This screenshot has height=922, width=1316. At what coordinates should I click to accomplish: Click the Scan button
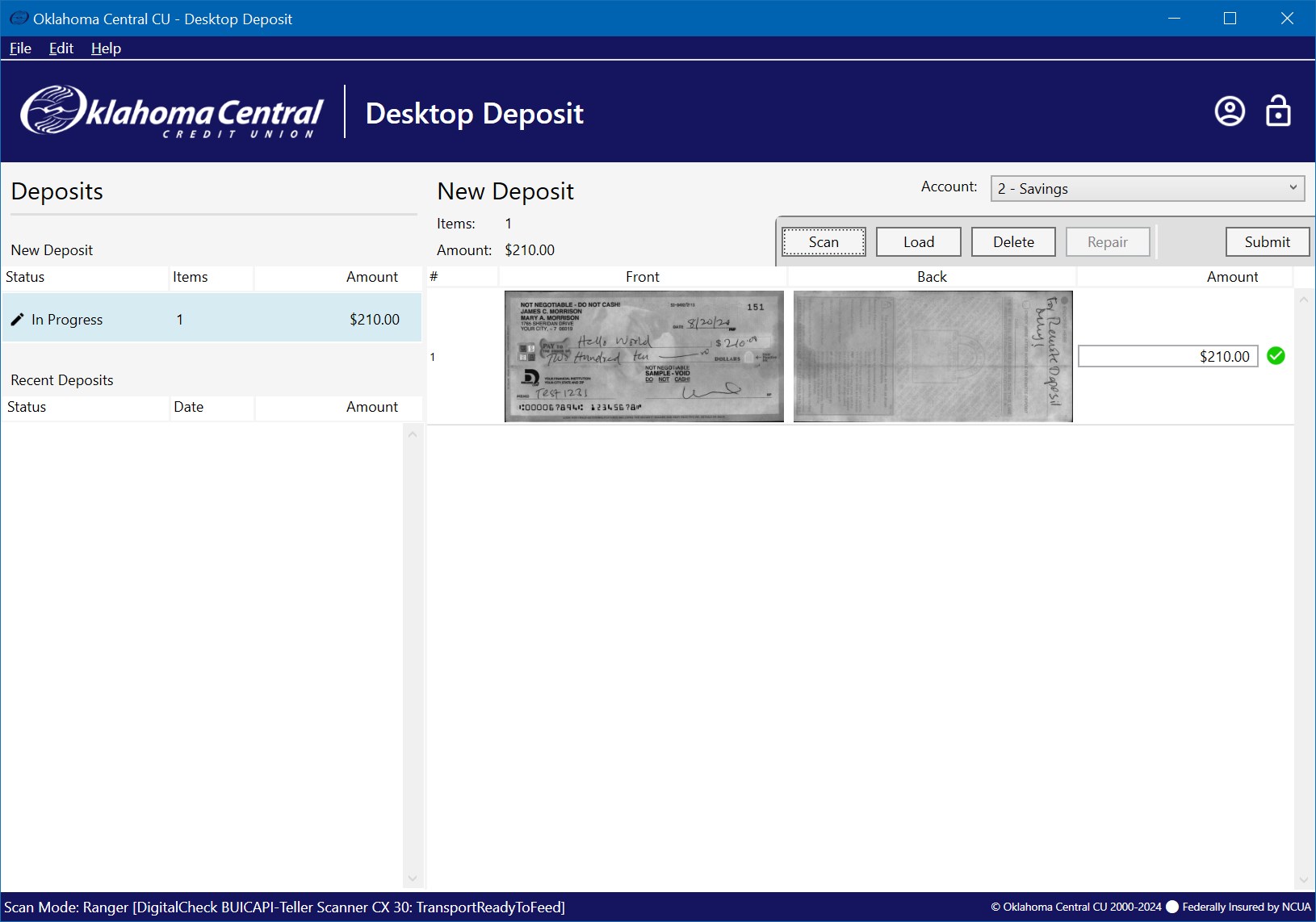pyautogui.click(x=824, y=241)
